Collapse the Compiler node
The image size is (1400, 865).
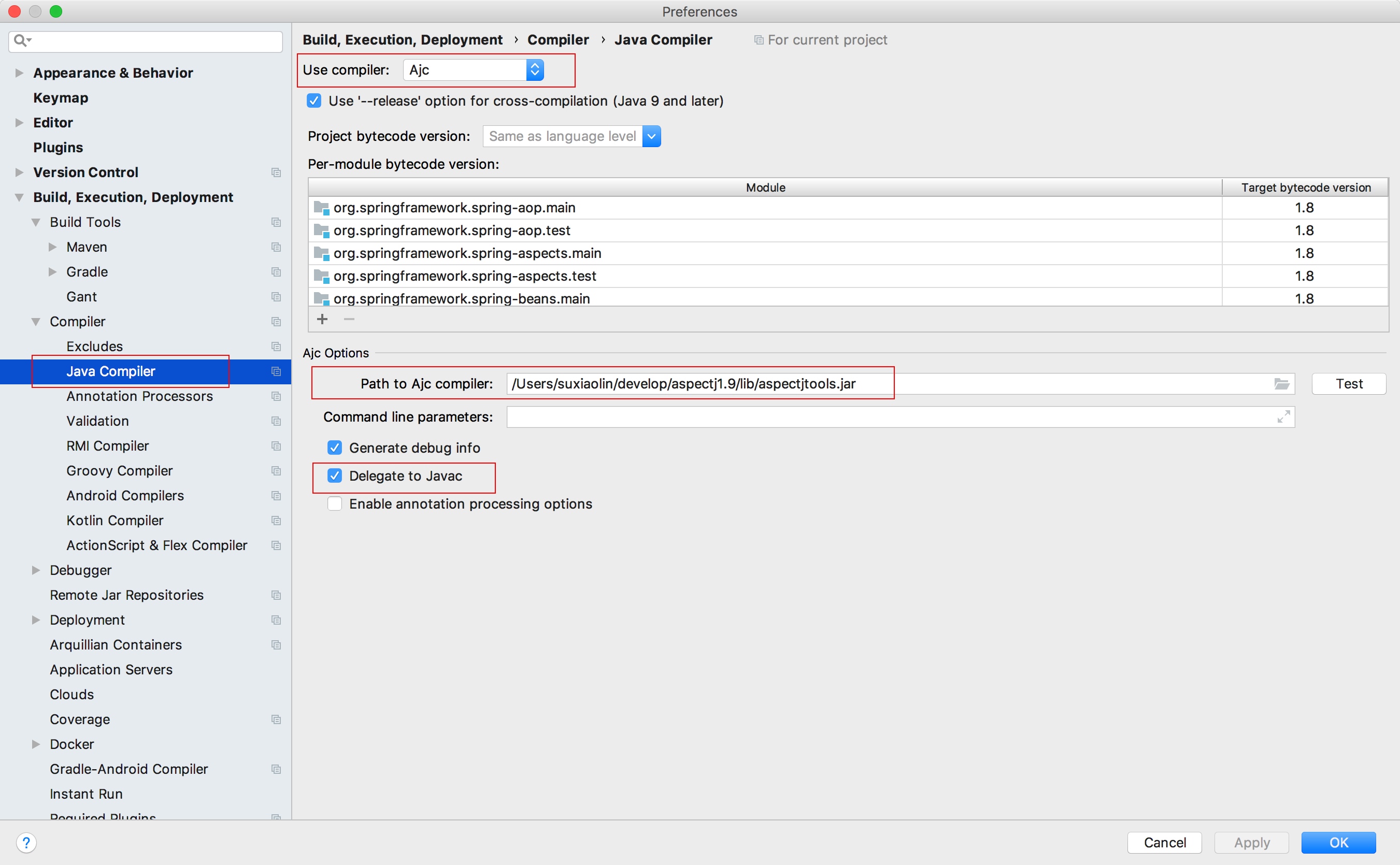click(x=35, y=322)
